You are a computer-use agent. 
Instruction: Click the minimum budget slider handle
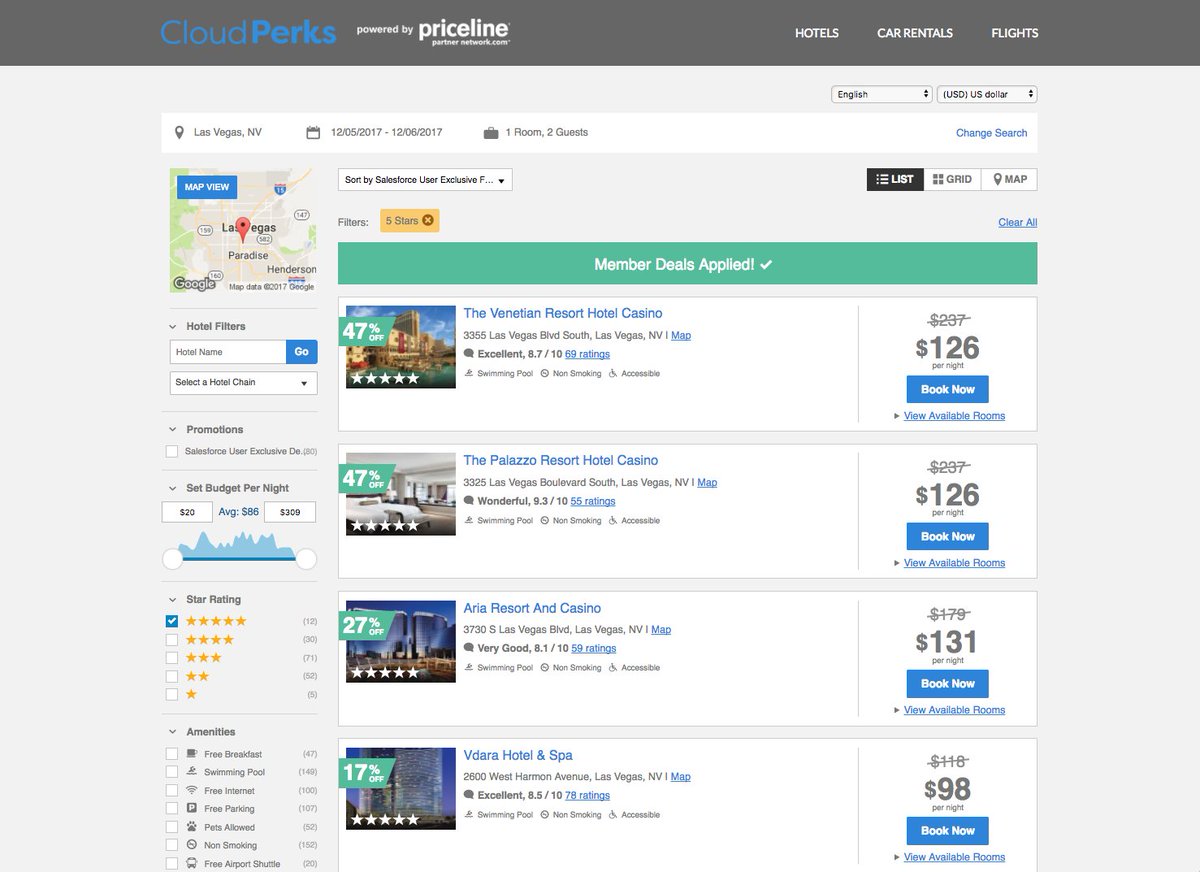pos(173,559)
